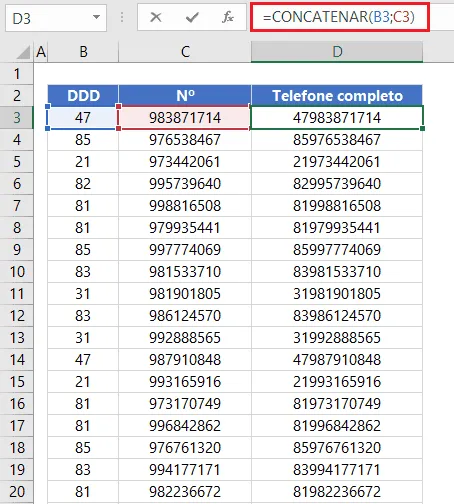This screenshot has height=504, width=454.
Task: Select row 1 header
Action: pos(17,74)
